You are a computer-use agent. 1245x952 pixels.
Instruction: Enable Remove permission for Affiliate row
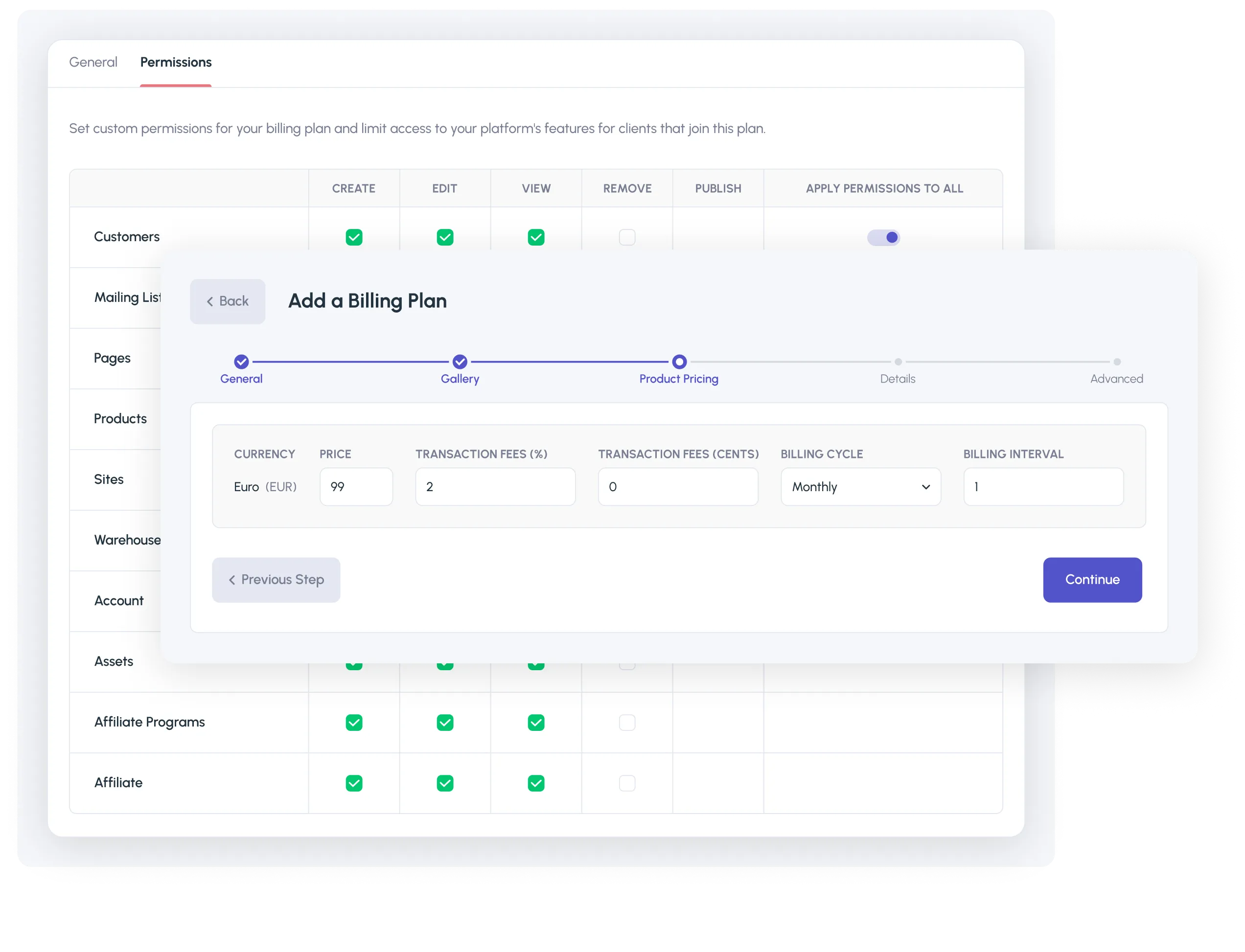627,783
